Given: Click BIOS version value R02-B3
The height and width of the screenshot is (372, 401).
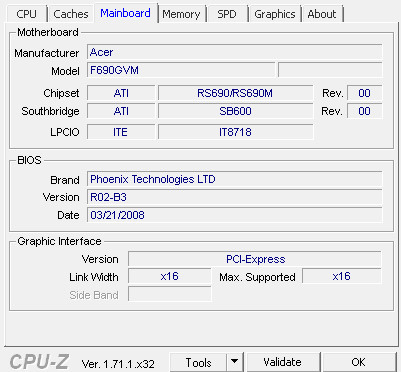Looking at the screenshot, I should pos(234,197).
